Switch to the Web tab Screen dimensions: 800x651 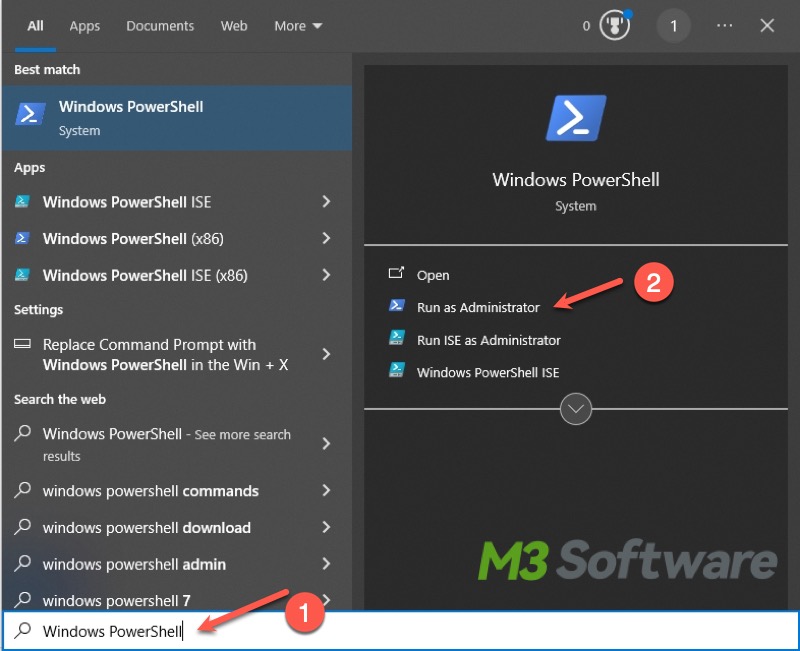tap(234, 26)
